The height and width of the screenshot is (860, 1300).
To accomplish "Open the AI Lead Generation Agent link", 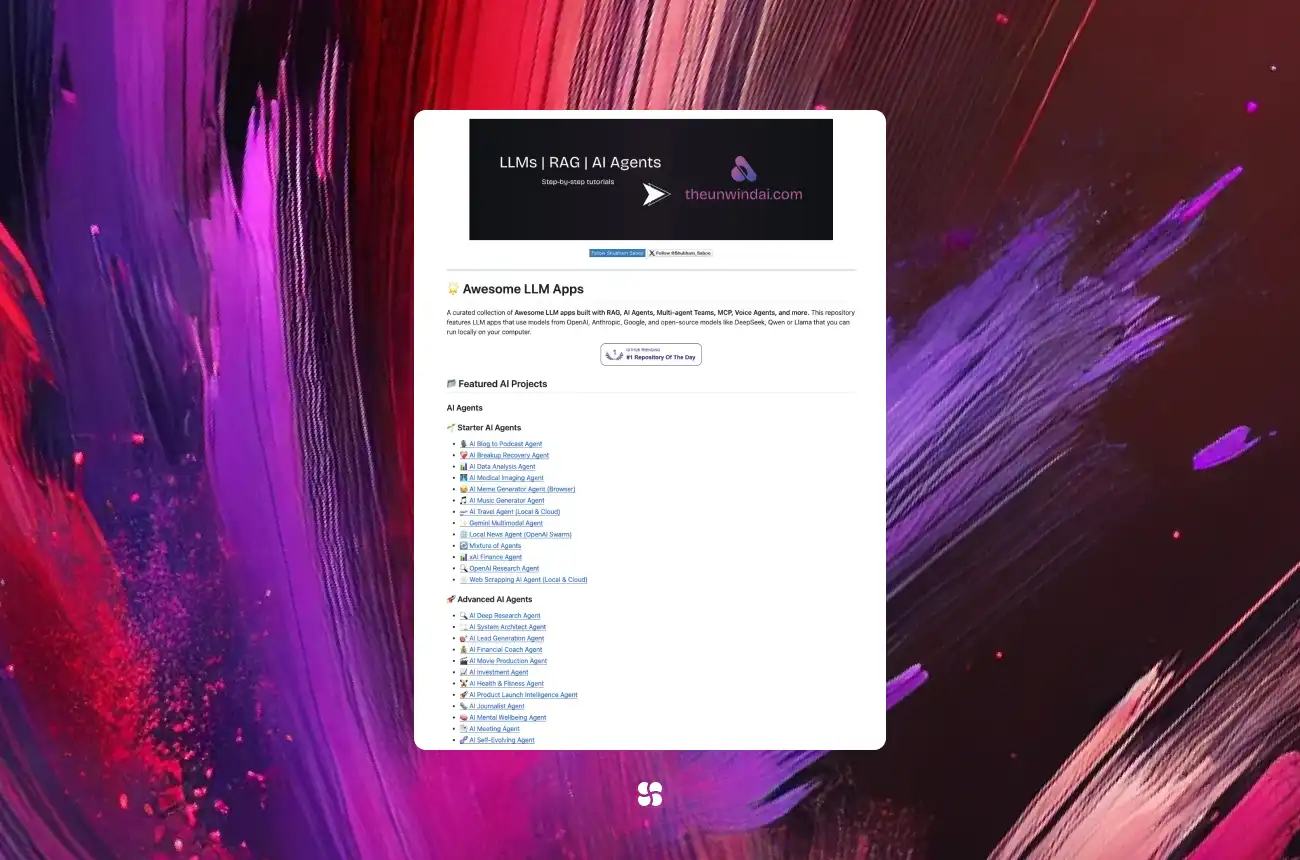I will [501, 639].
